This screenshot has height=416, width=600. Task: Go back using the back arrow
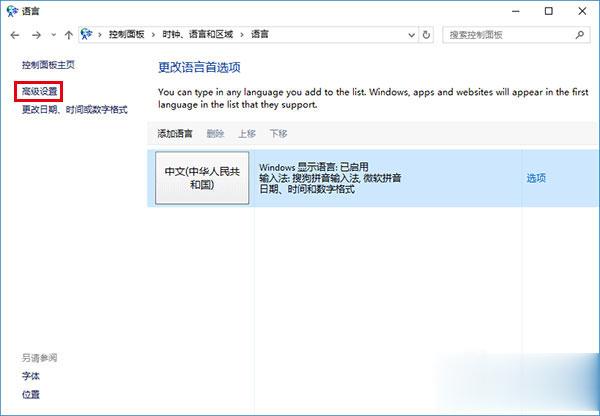(x=15, y=35)
